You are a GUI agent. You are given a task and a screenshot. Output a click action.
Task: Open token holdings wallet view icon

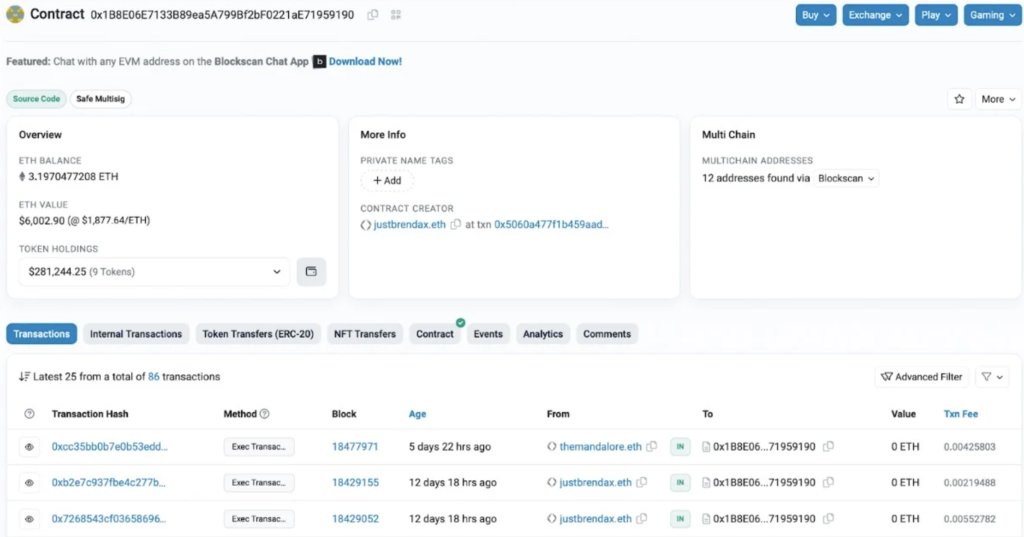311,271
